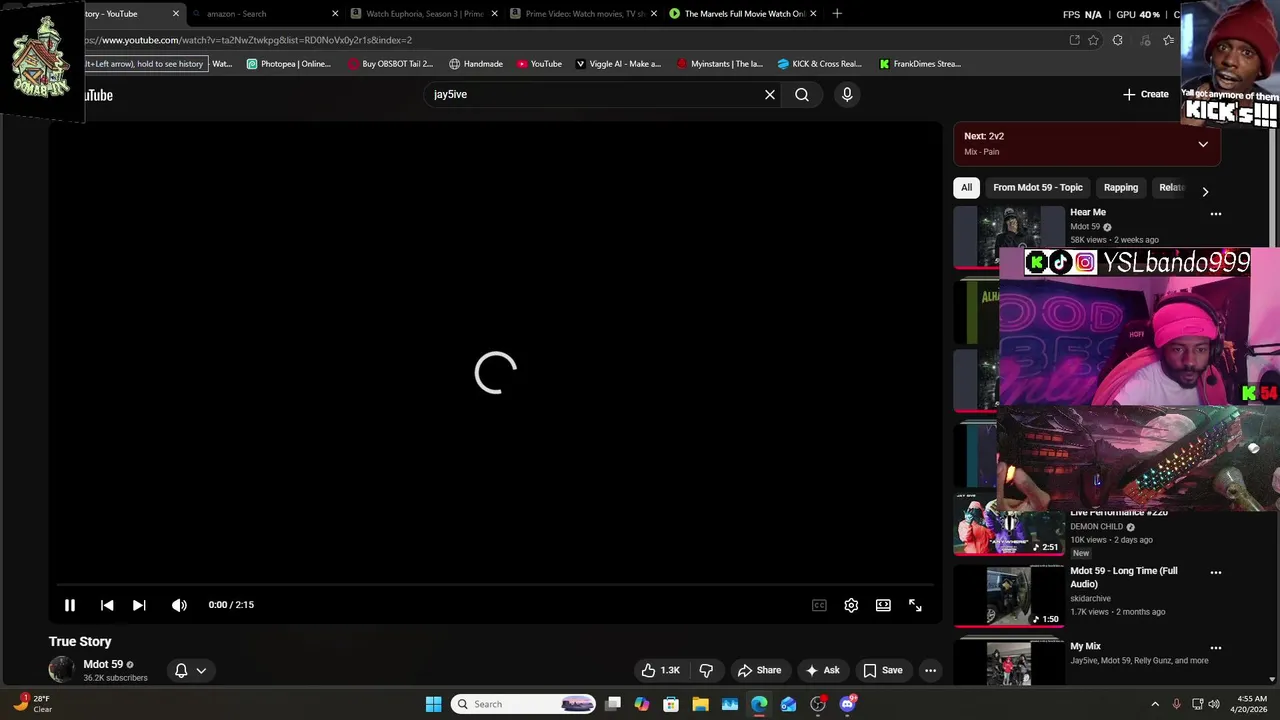Expand notification options chevron beside the bell
The height and width of the screenshot is (720, 1280).
pyautogui.click(x=201, y=671)
